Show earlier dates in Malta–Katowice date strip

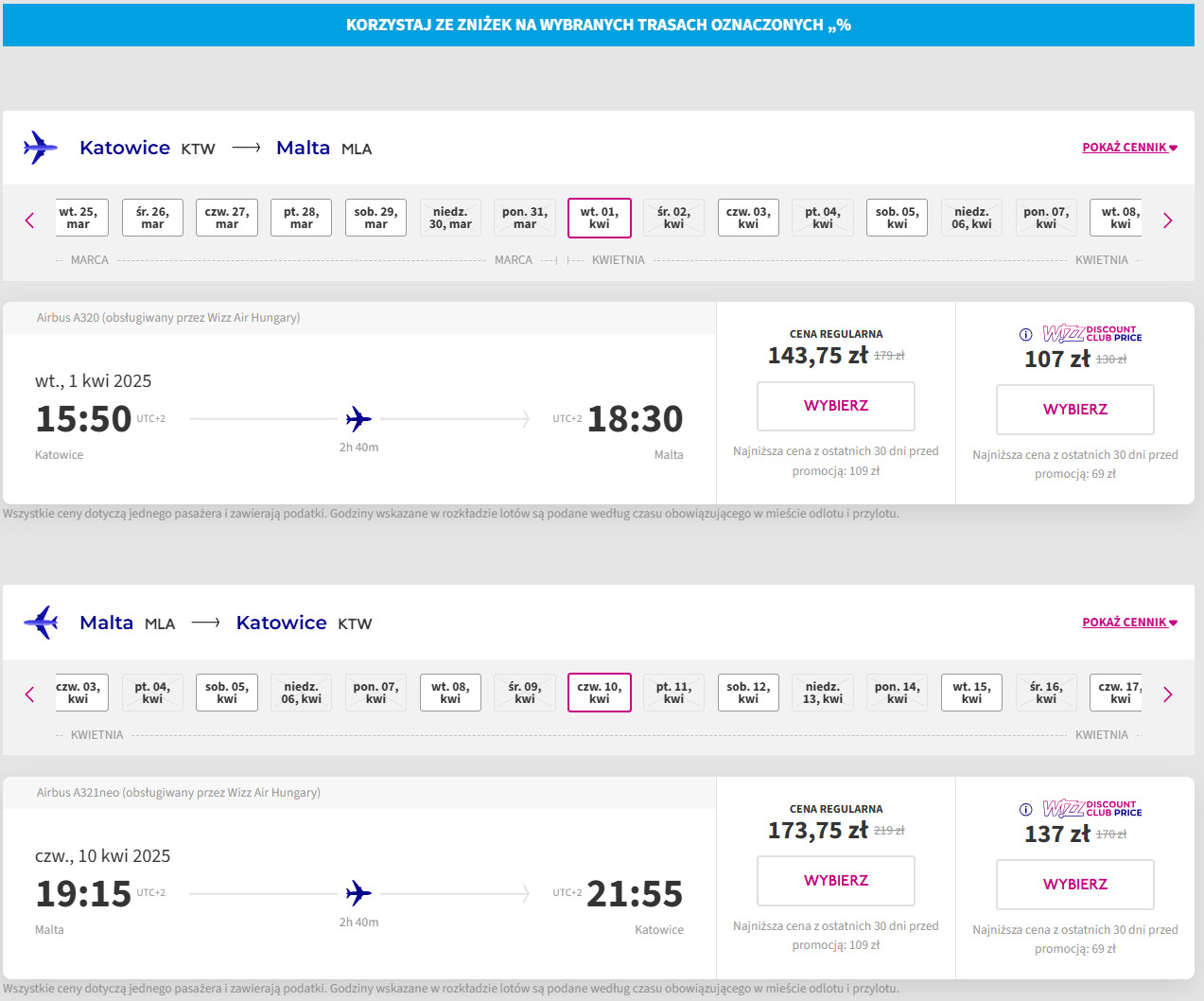pos(29,694)
